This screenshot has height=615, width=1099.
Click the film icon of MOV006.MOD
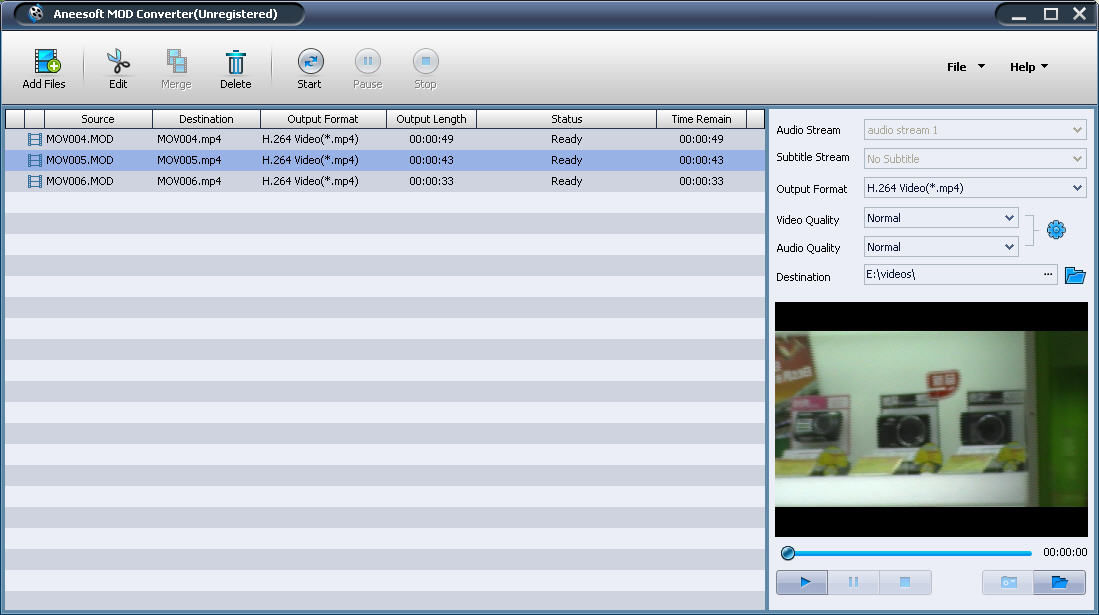[x=34, y=182]
